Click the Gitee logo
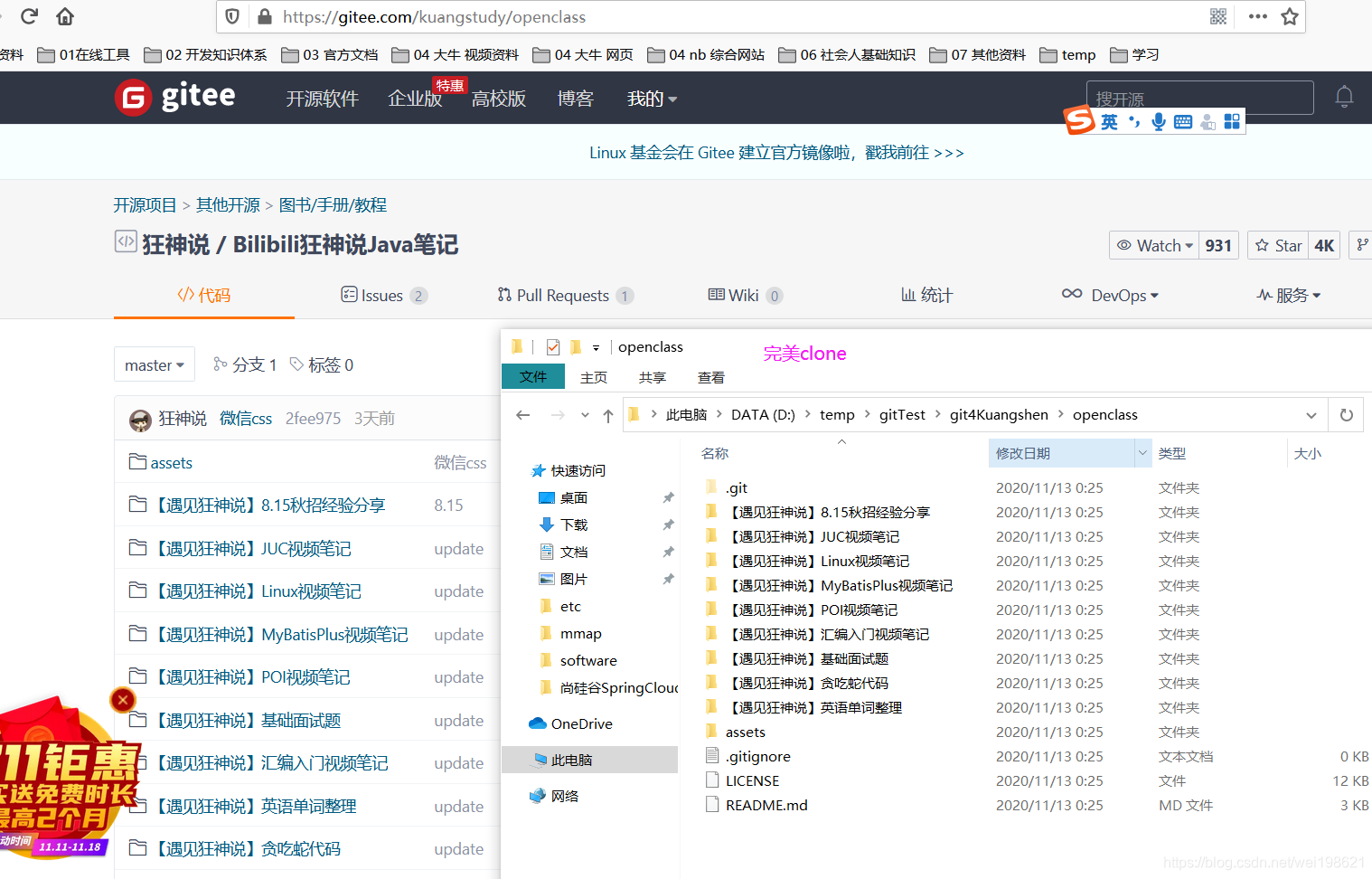 coord(175,97)
